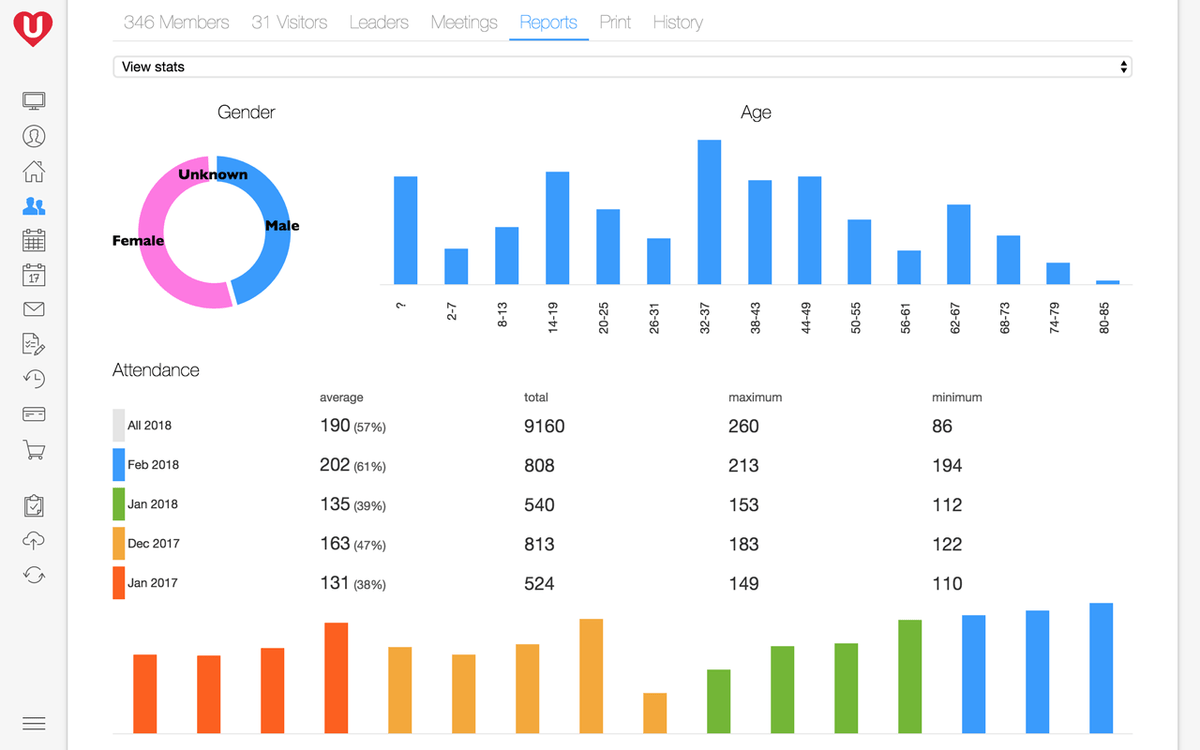Click the Dec 2017 total 813
Viewport: 1200px width, 750px height.
[539, 544]
